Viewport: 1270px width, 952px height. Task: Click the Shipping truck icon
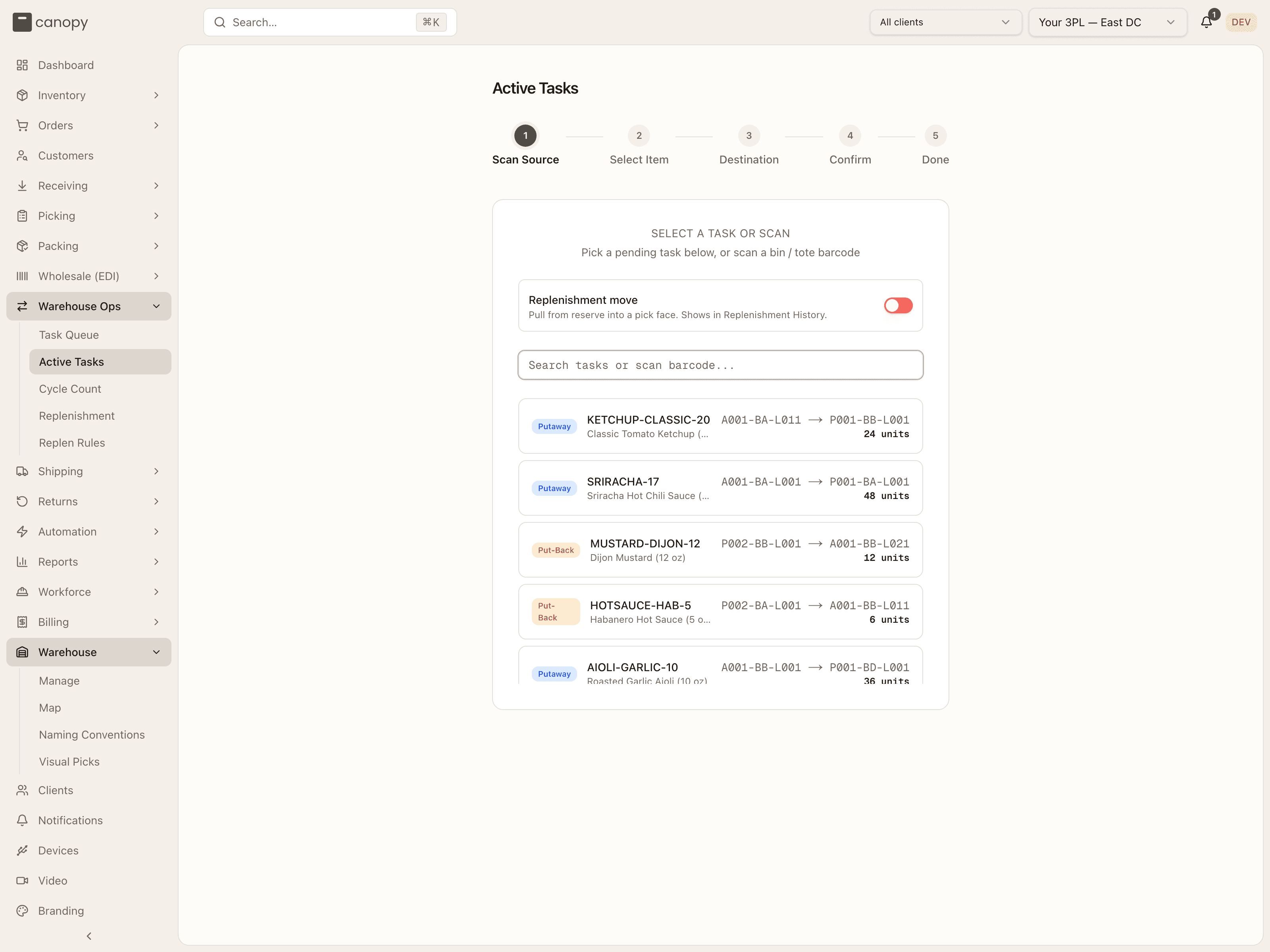tap(22, 471)
